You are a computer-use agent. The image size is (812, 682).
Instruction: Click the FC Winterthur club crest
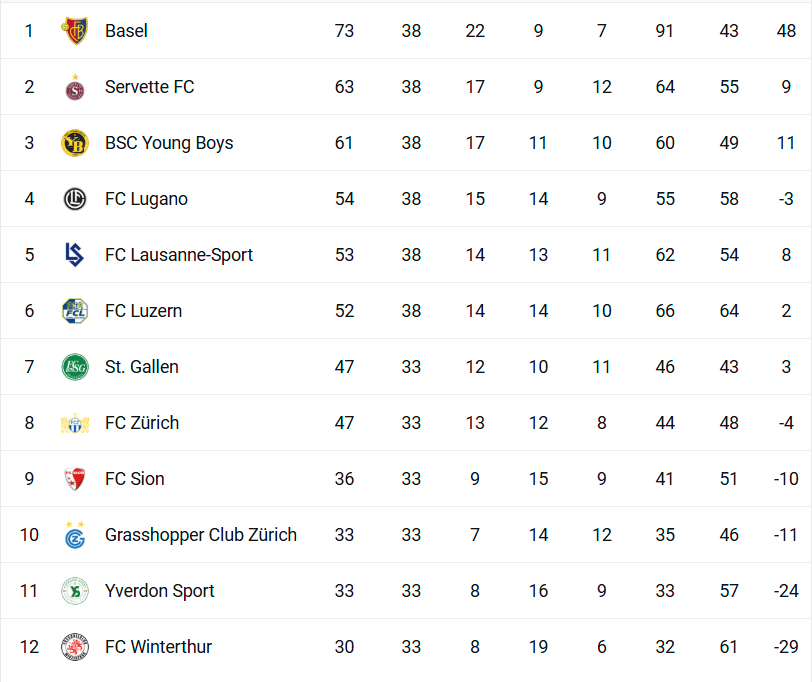[x=74, y=647]
